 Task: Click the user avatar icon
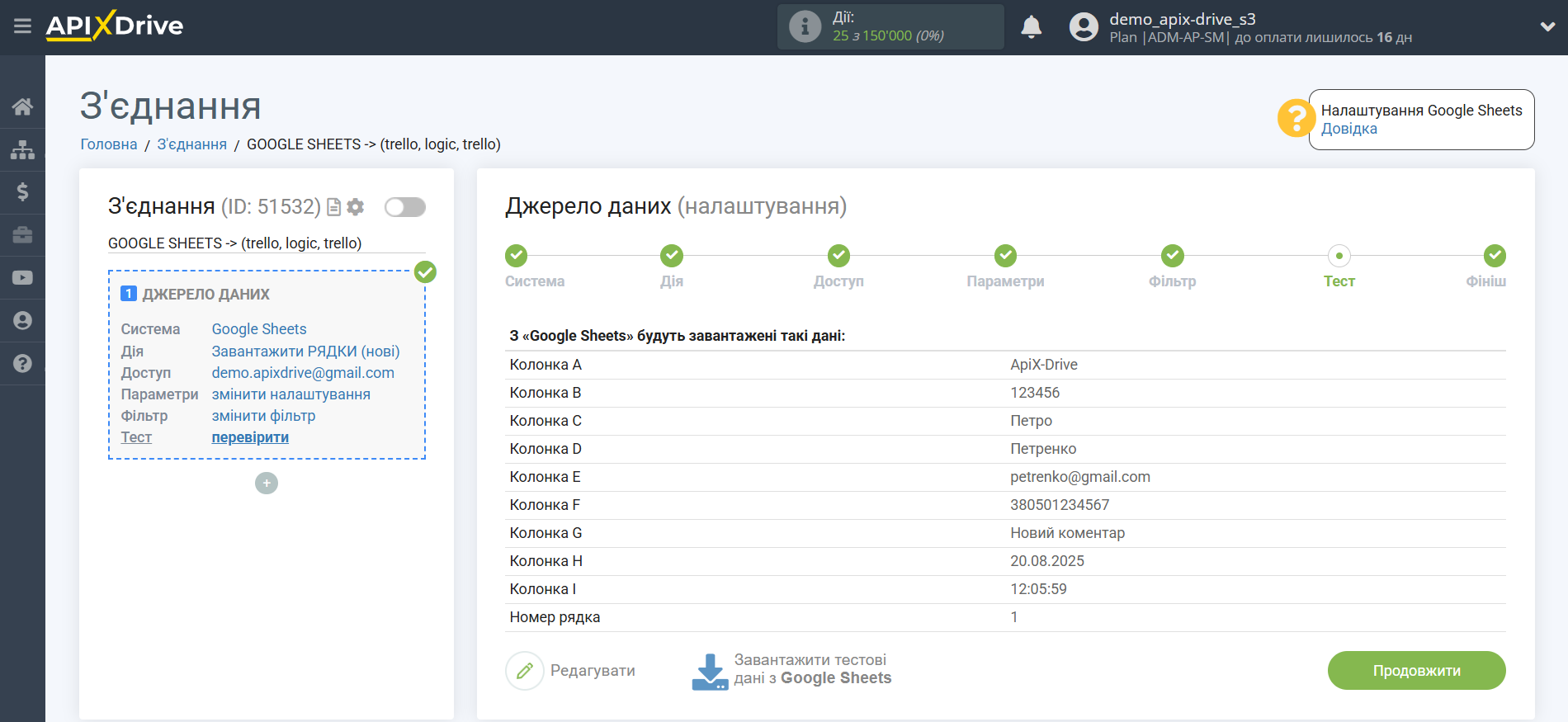(x=1084, y=27)
